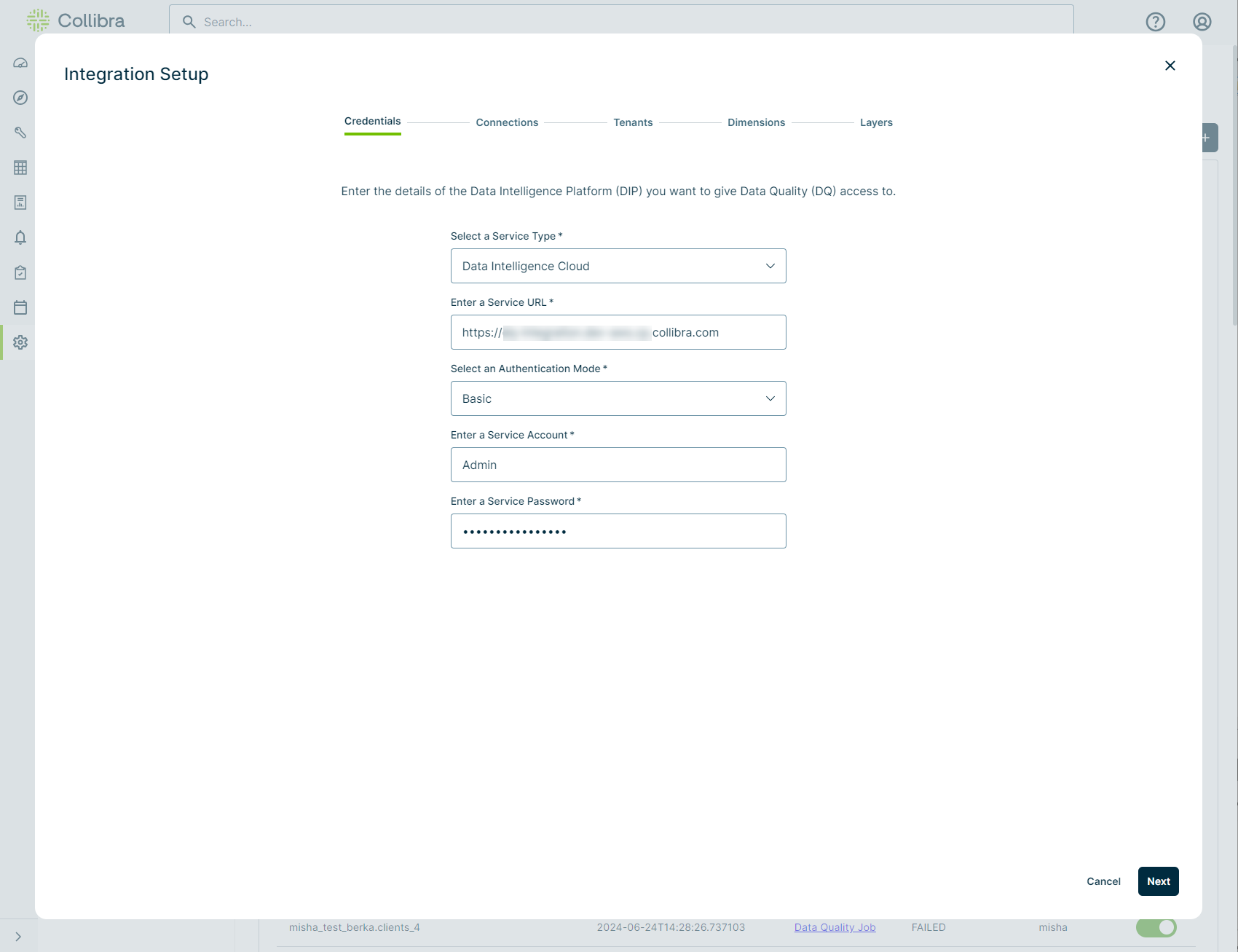Screen dimensions: 1238x952
Task: Select the wrench tool icon in sidebar
Action: (20, 133)
